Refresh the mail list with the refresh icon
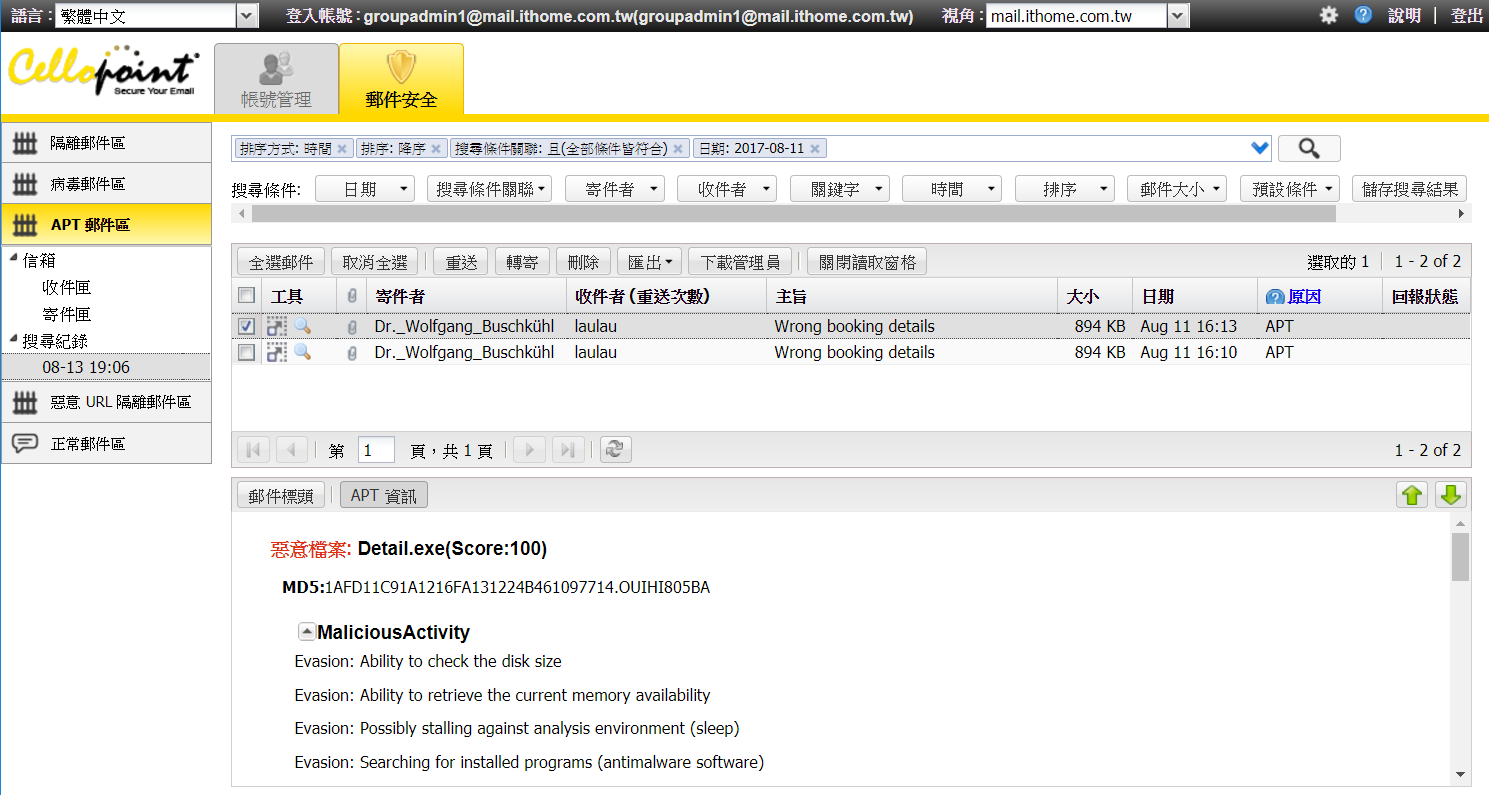 tap(615, 449)
